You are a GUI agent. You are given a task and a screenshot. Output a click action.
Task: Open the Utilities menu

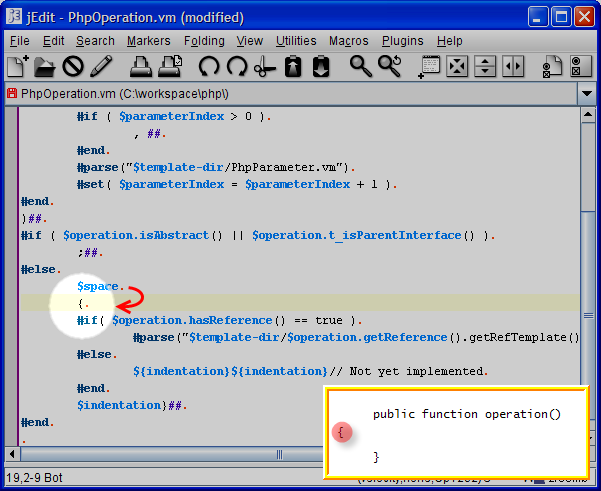[x=296, y=41]
